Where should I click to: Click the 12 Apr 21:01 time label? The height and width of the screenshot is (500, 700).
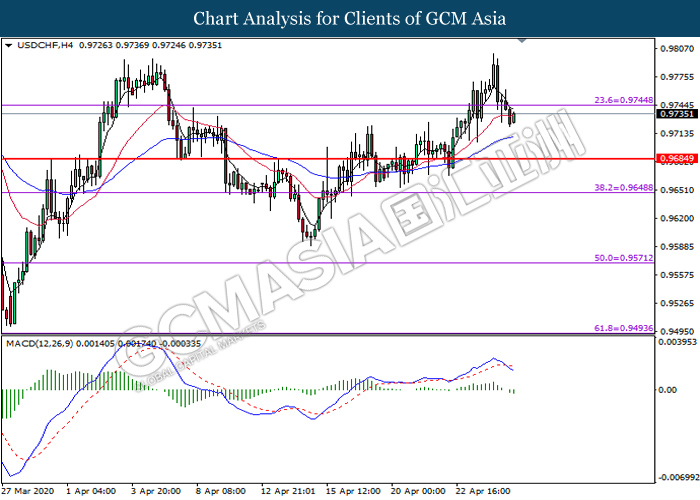(x=288, y=491)
